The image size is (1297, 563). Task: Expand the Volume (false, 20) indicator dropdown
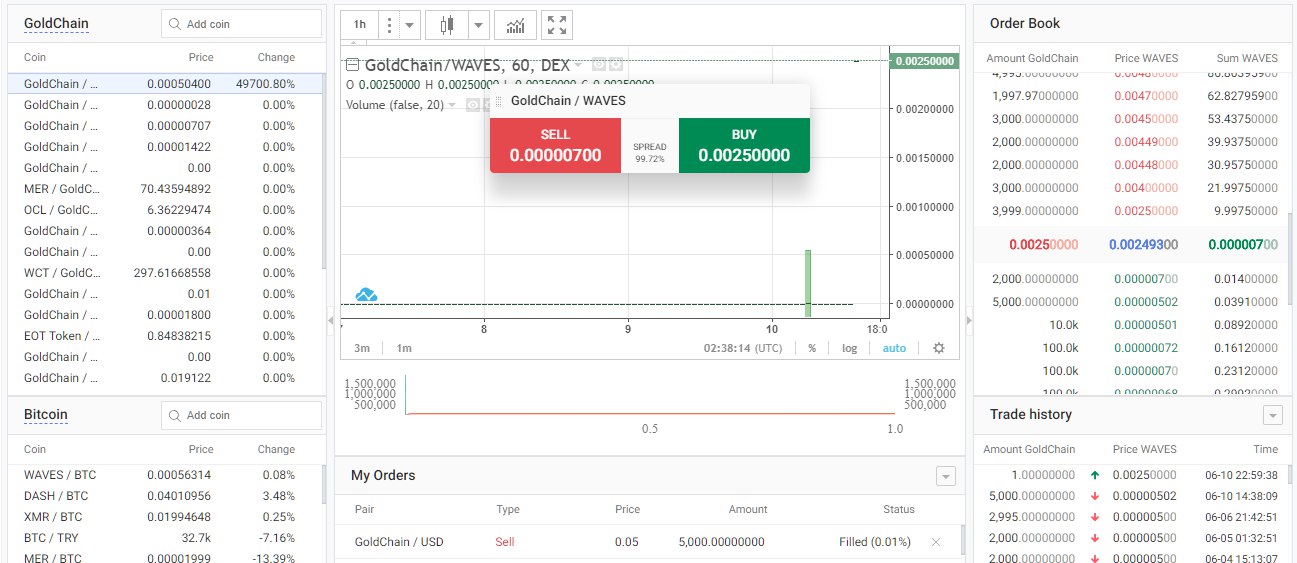point(452,105)
